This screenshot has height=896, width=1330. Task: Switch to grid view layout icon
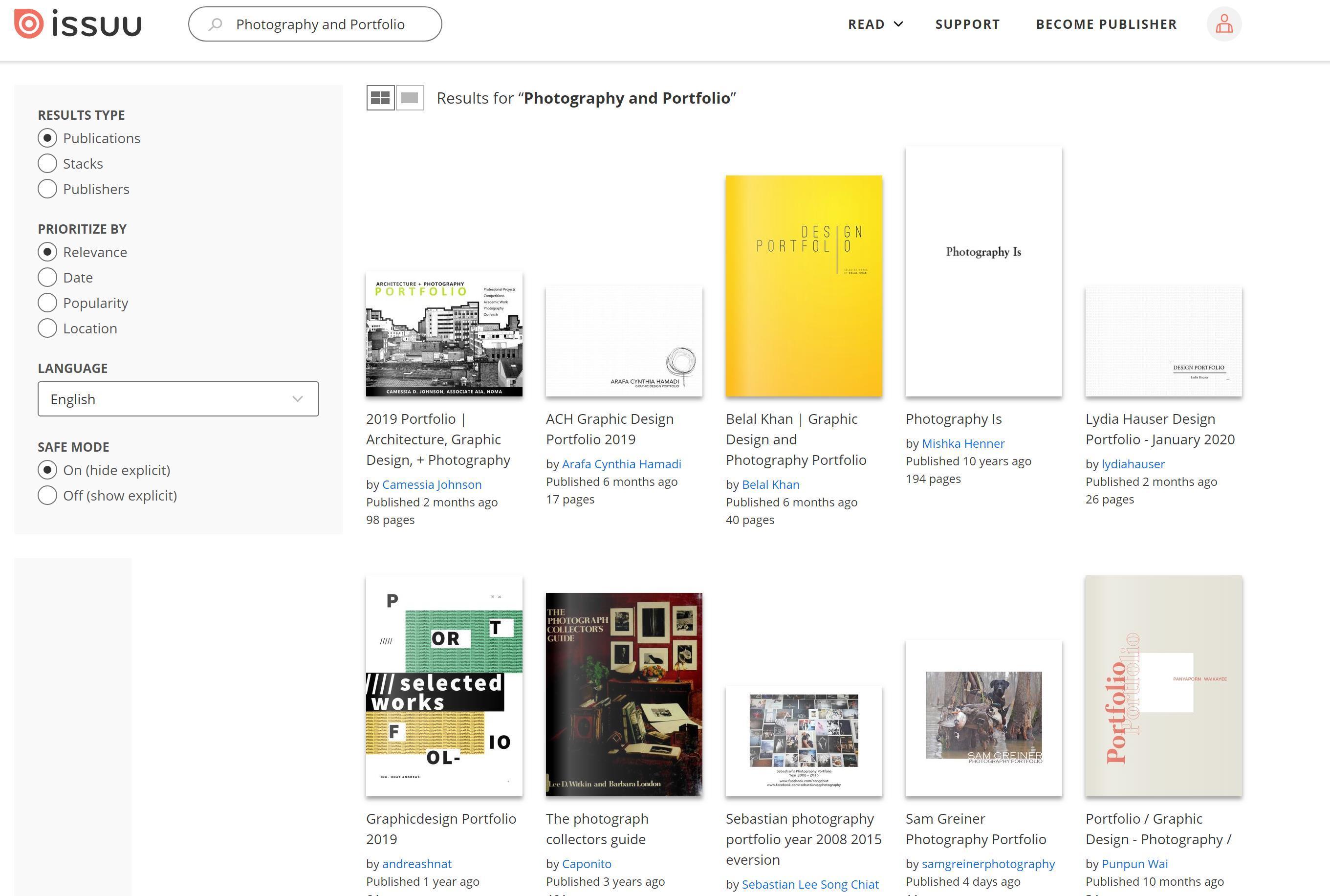[x=380, y=98]
